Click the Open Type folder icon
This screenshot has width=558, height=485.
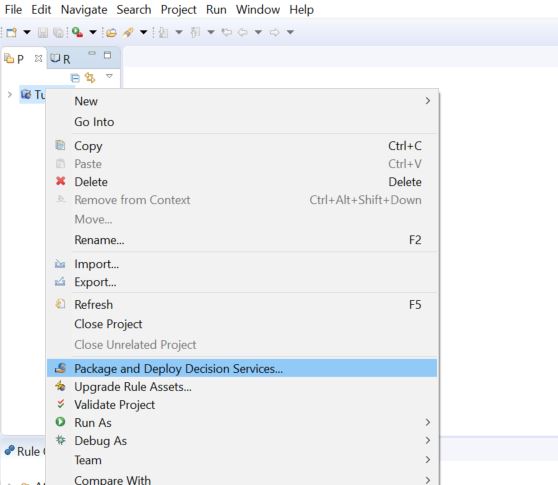[x=111, y=33]
